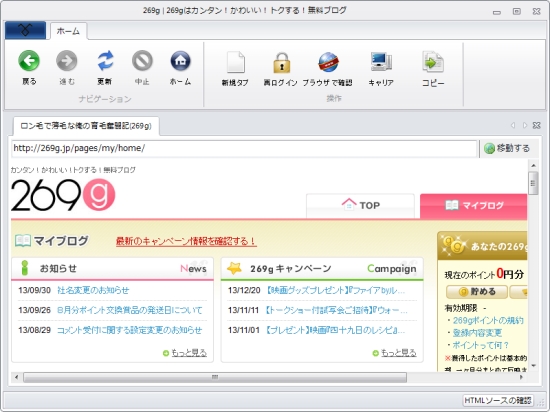Switch to the マイブログ pink site tab
This screenshot has width=550, height=412.
click(x=474, y=206)
